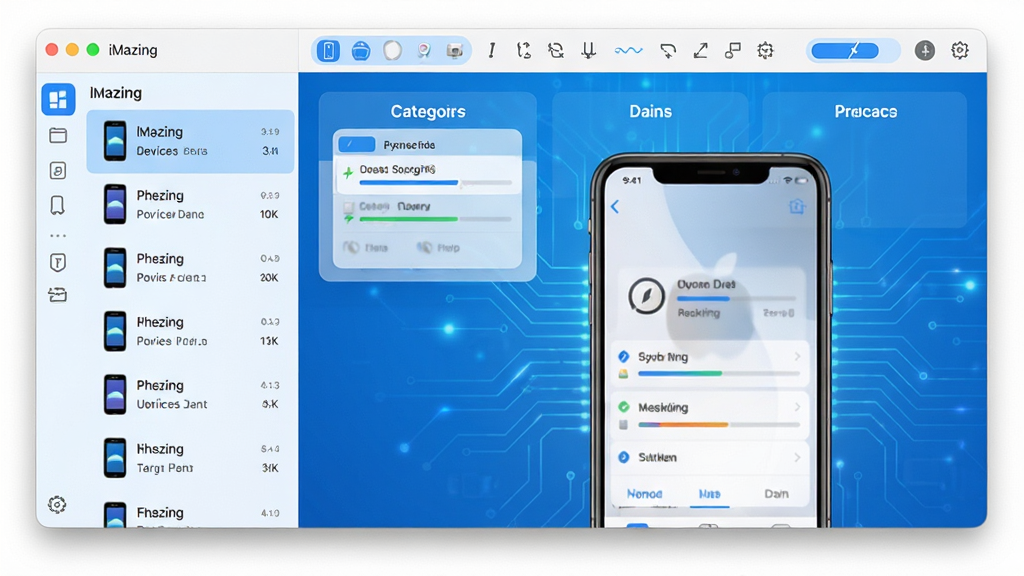Image resolution: width=1024 pixels, height=576 pixels.
Task: Click the iMazing window title text
Action: [133, 50]
